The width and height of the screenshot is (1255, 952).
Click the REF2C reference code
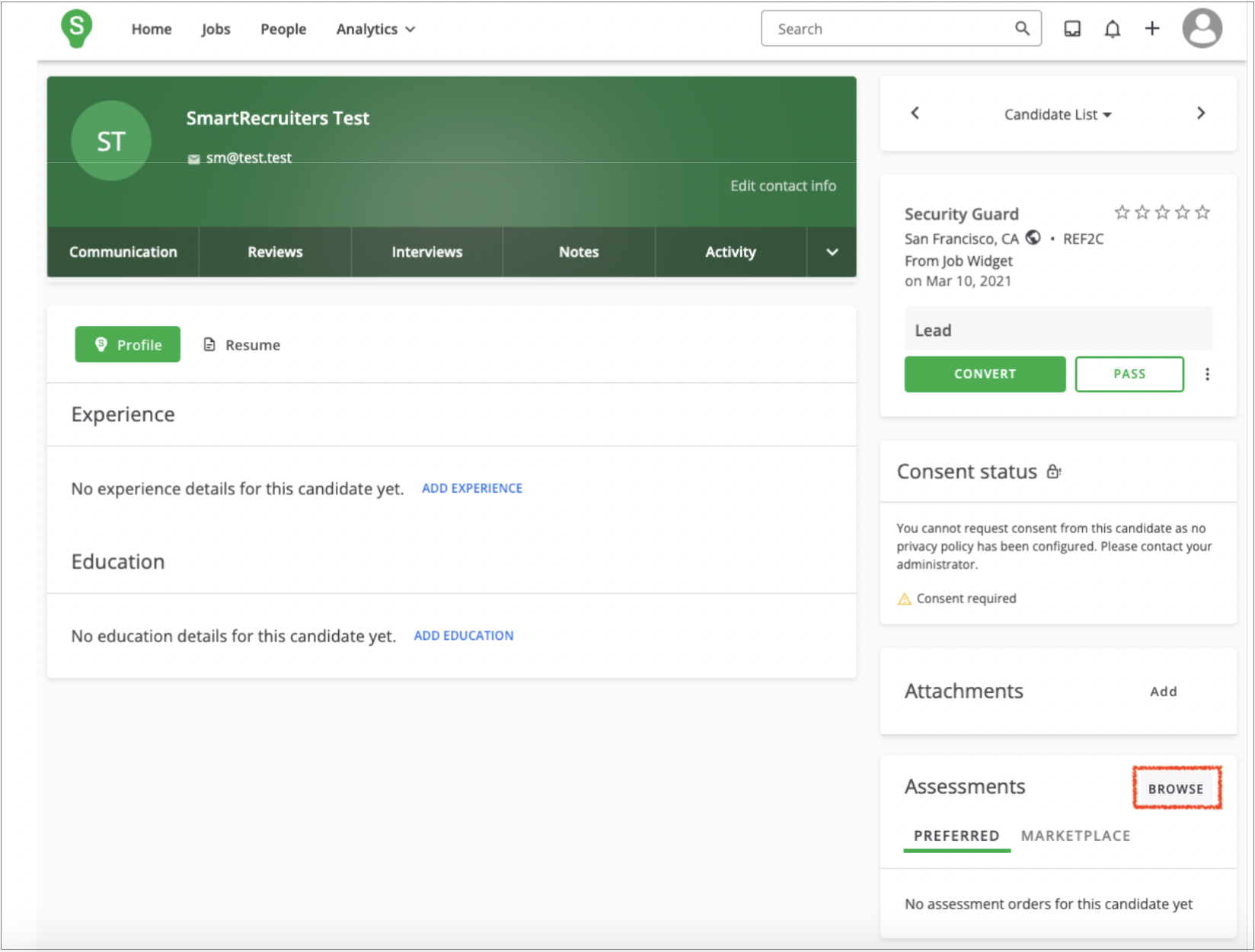click(1083, 239)
